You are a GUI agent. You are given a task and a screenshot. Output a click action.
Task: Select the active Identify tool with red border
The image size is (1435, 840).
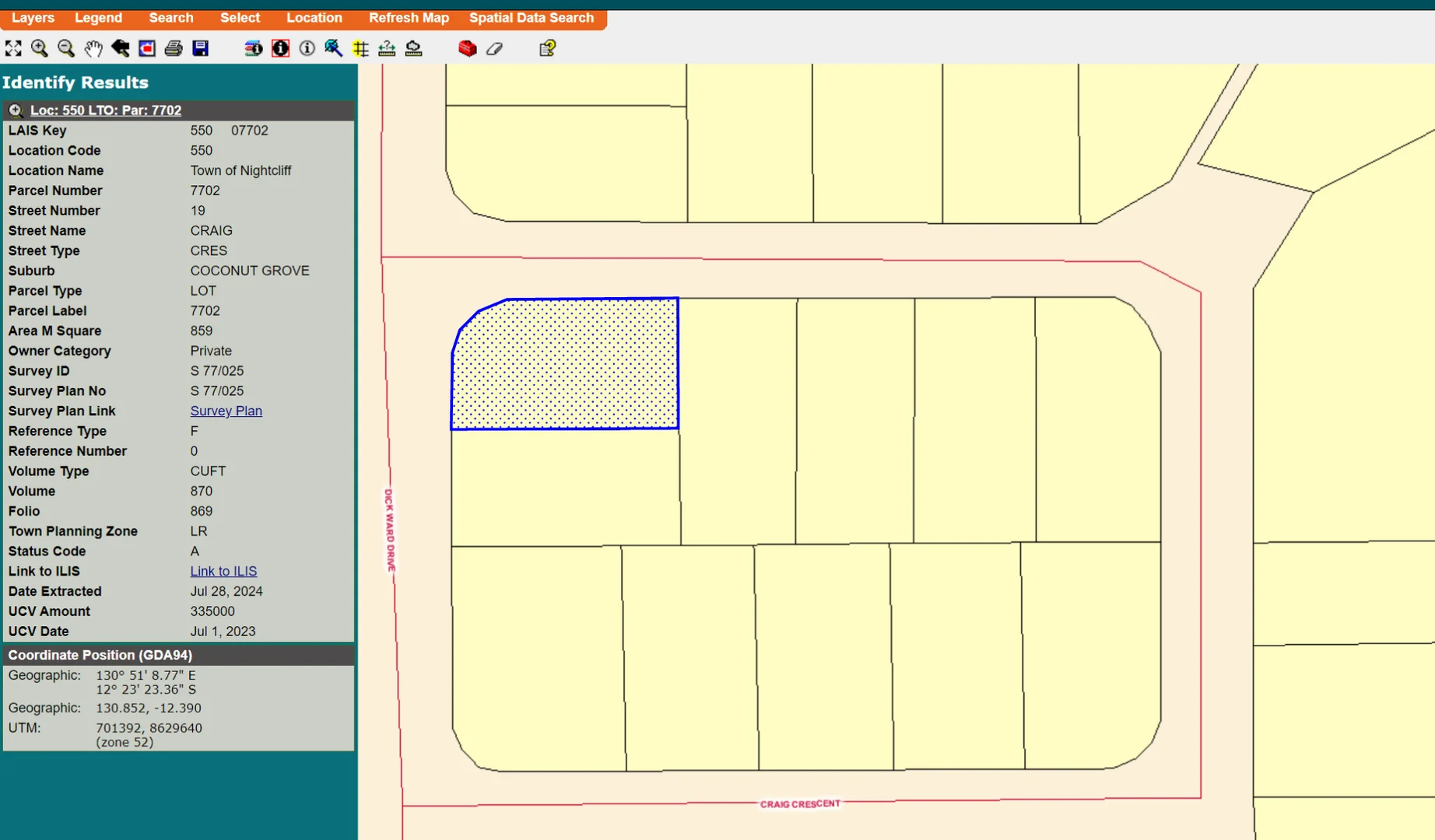(280, 48)
